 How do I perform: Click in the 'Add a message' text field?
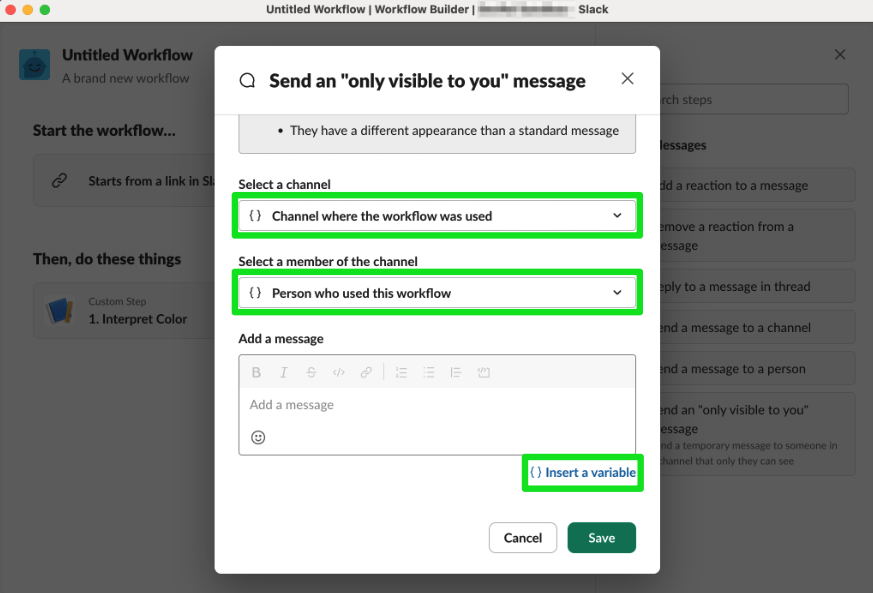[436, 404]
